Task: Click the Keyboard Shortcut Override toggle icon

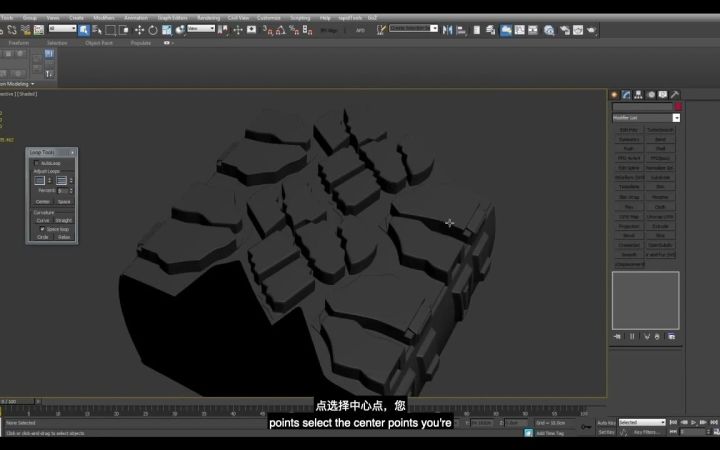Action: click(x=251, y=30)
